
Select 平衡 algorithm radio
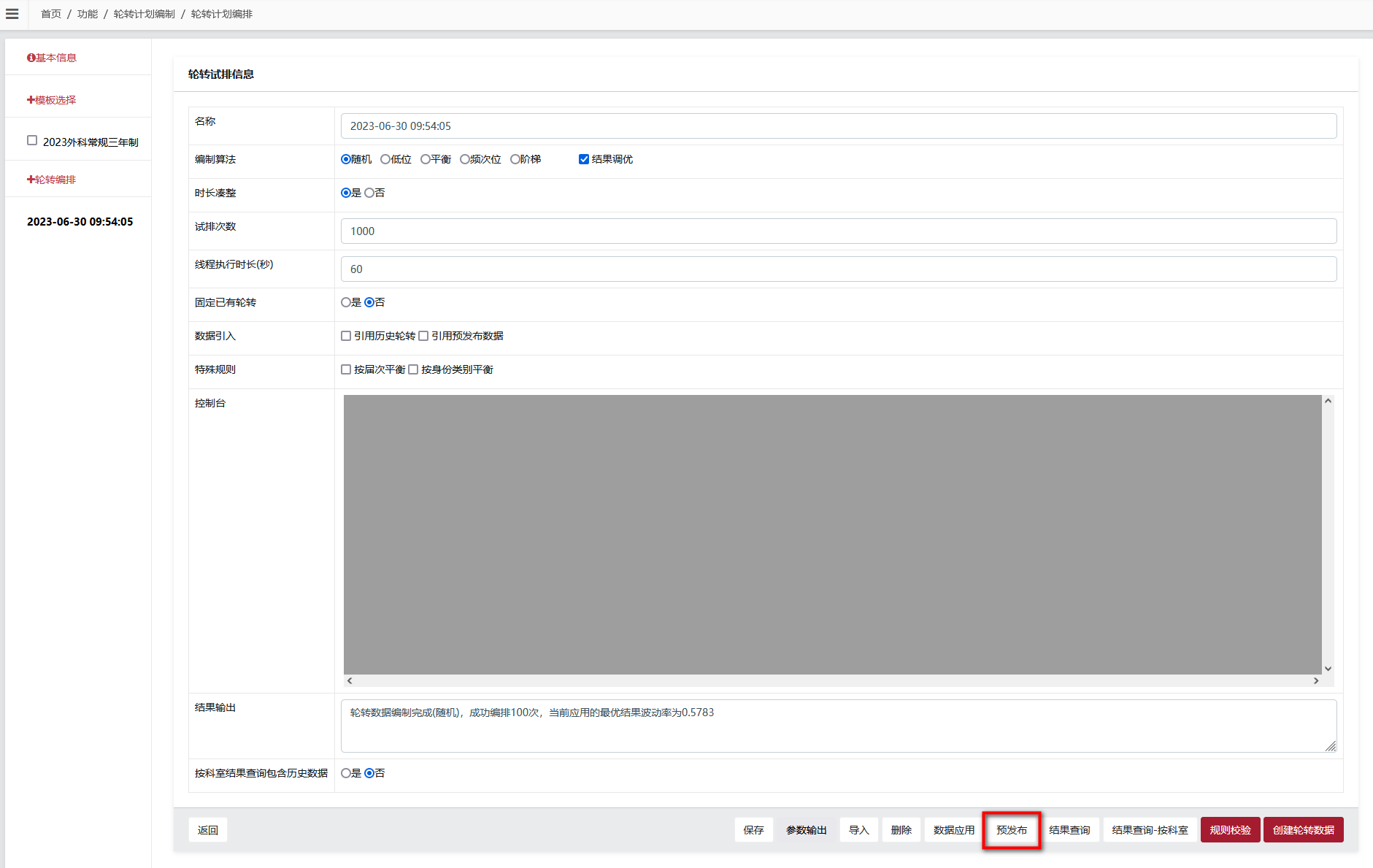pyautogui.click(x=426, y=159)
